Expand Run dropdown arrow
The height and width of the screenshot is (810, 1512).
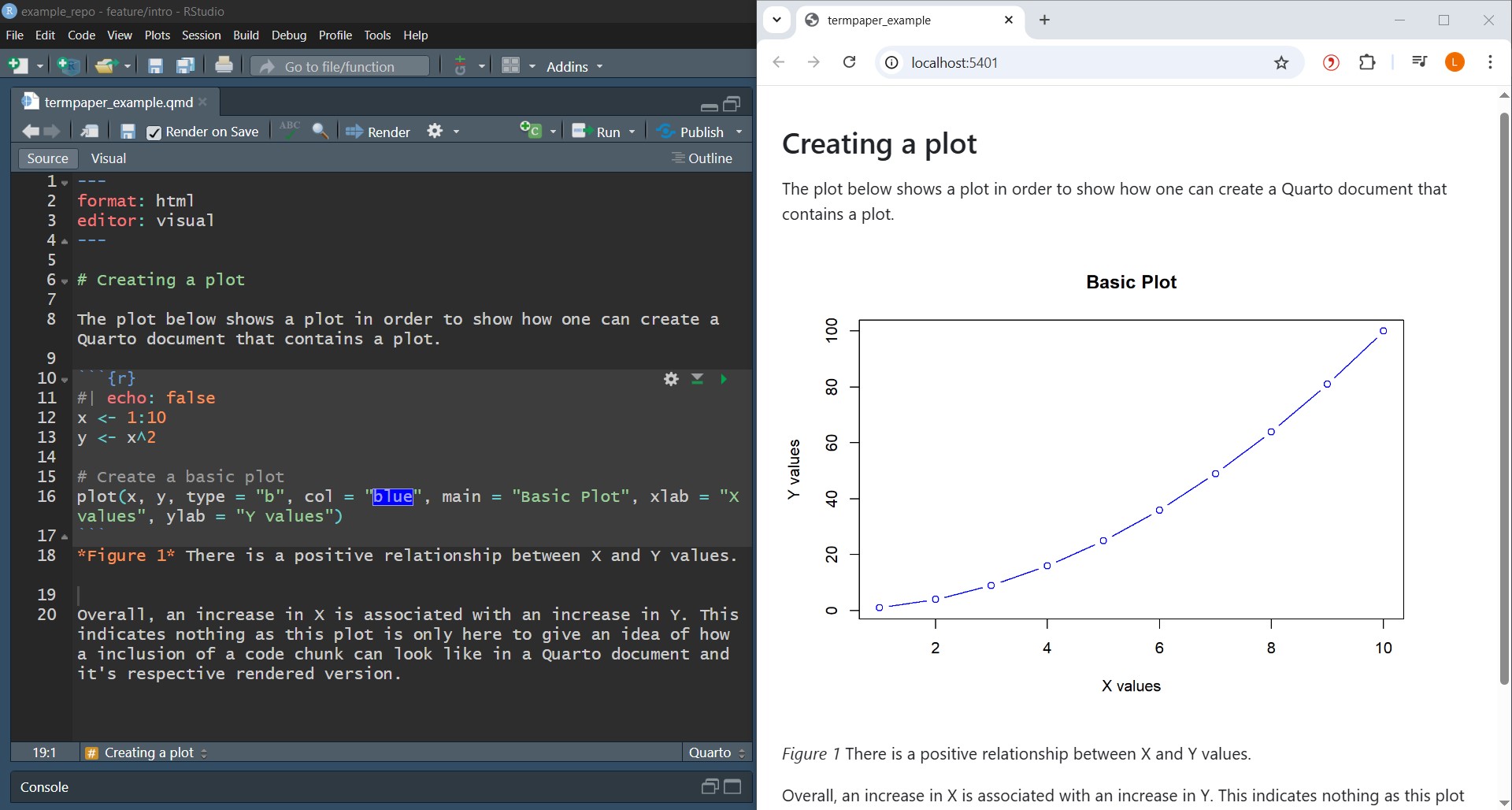click(632, 132)
